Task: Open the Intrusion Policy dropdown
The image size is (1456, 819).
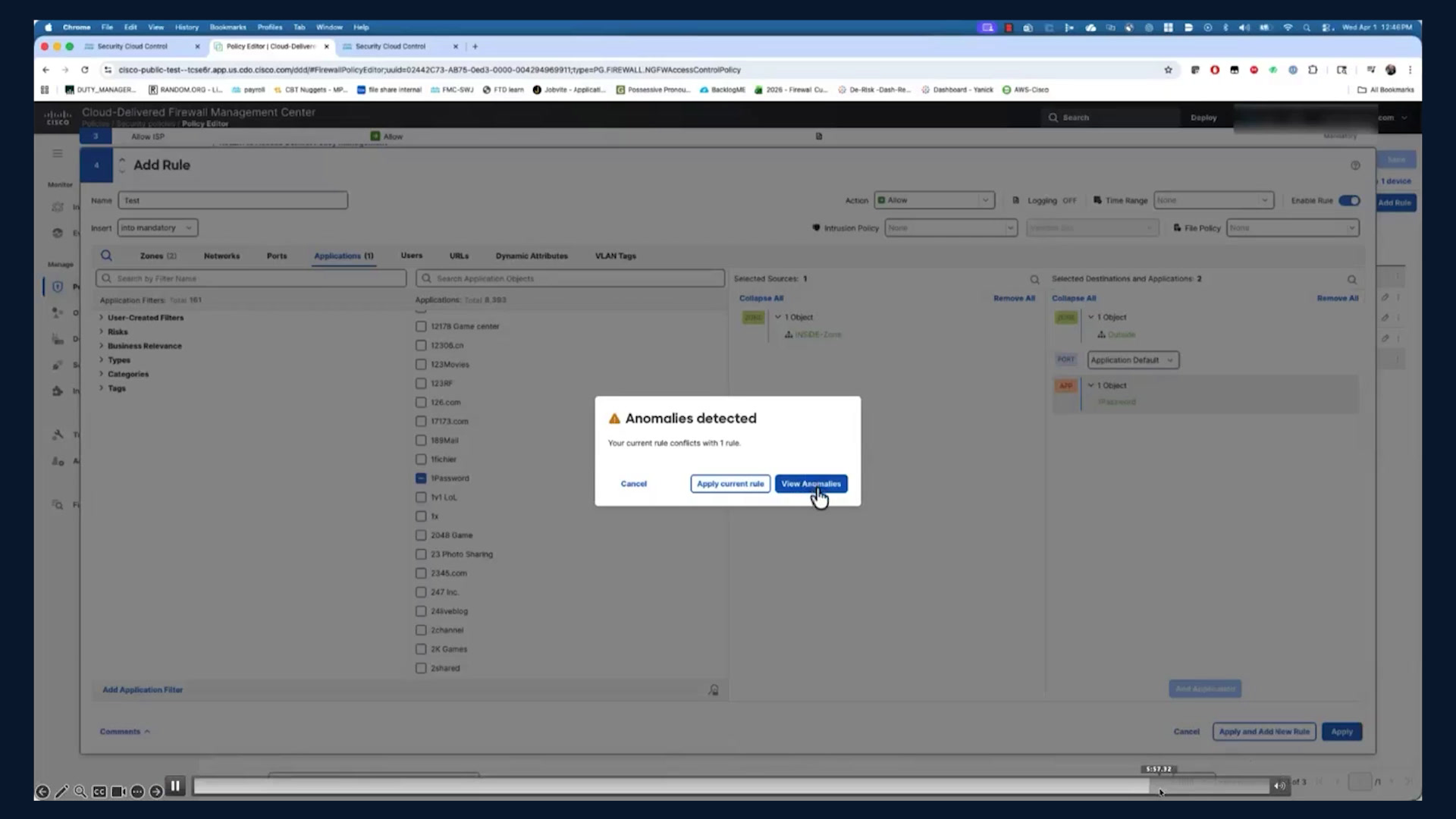Action: coord(951,227)
